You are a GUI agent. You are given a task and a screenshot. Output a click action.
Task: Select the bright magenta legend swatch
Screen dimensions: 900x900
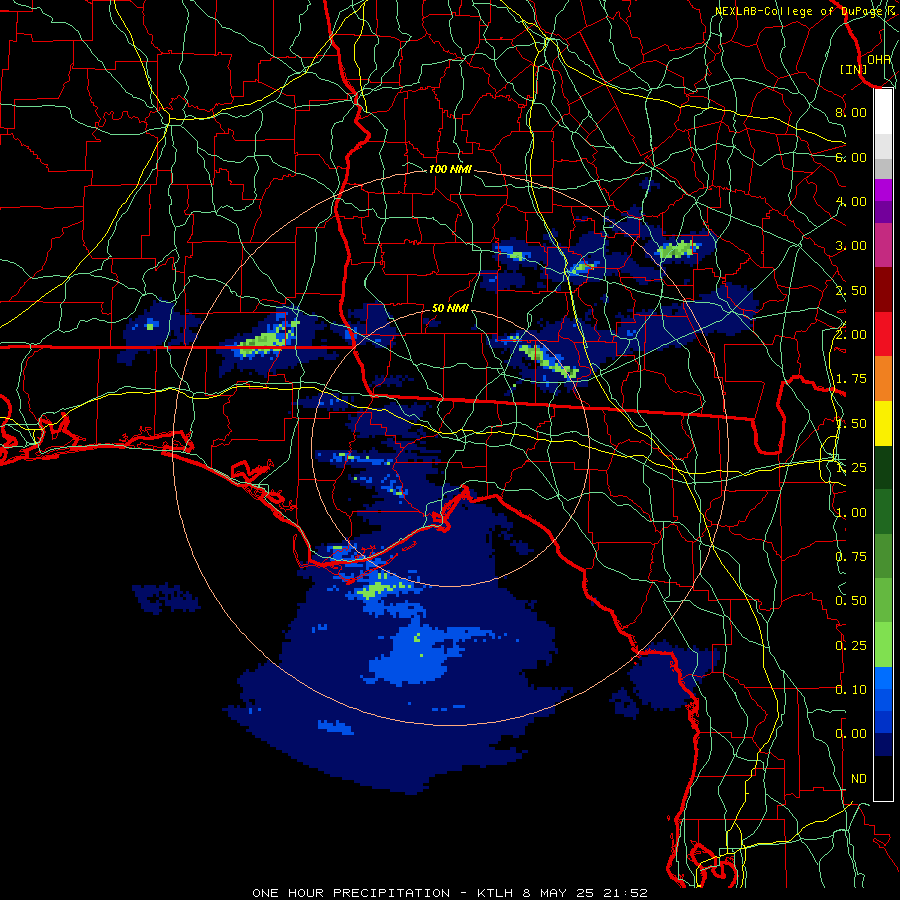(x=883, y=190)
